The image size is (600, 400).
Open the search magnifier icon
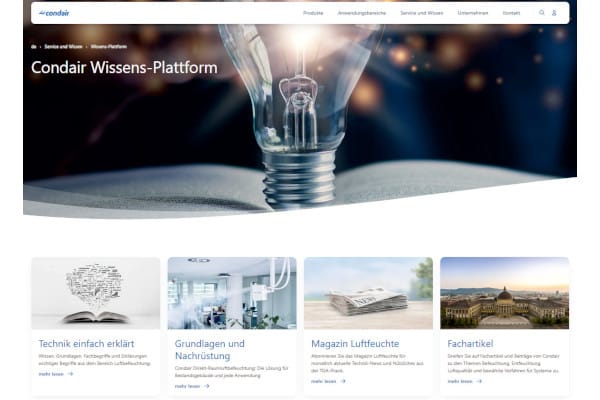pos(542,13)
